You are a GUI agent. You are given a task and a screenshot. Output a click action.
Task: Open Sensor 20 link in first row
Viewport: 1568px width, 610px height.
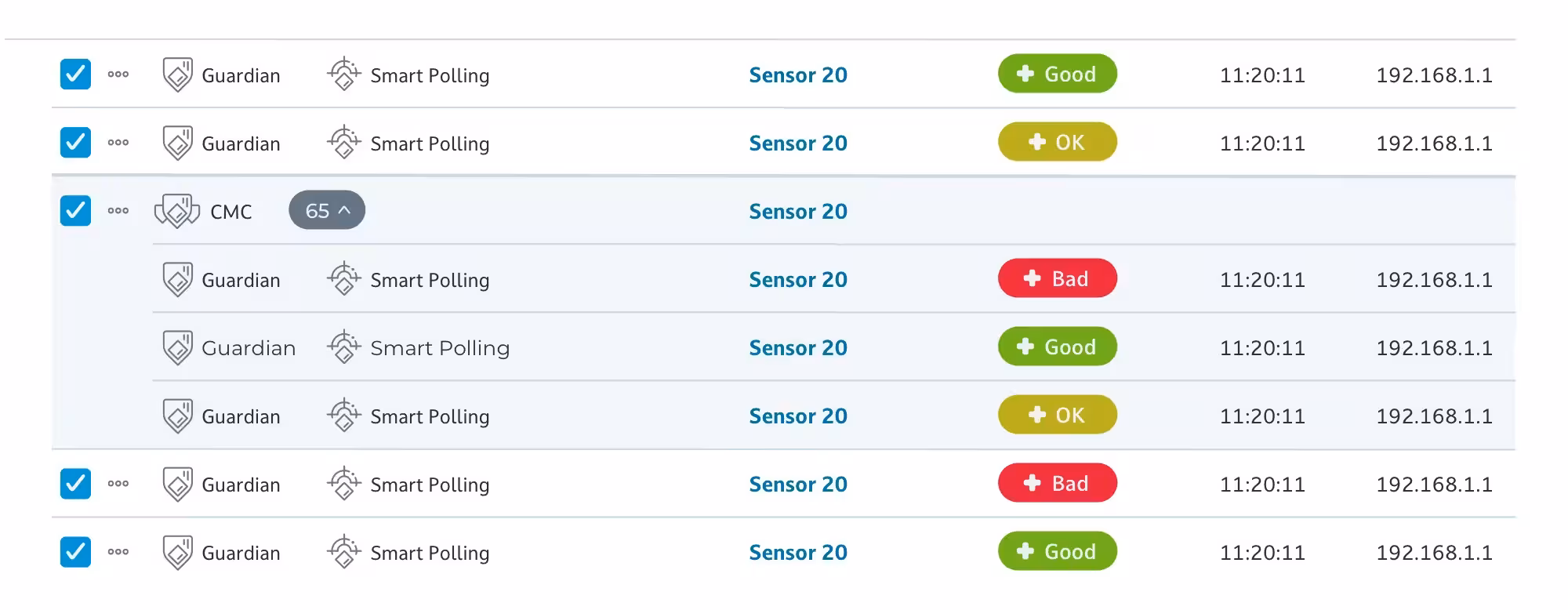(x=798, y=74)
